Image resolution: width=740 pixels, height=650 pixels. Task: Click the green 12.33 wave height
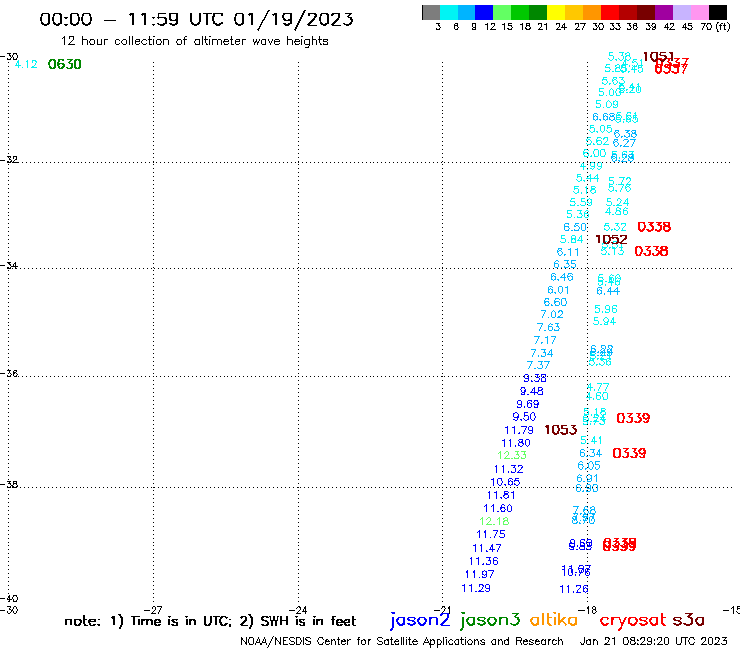[x=512, y=456]
